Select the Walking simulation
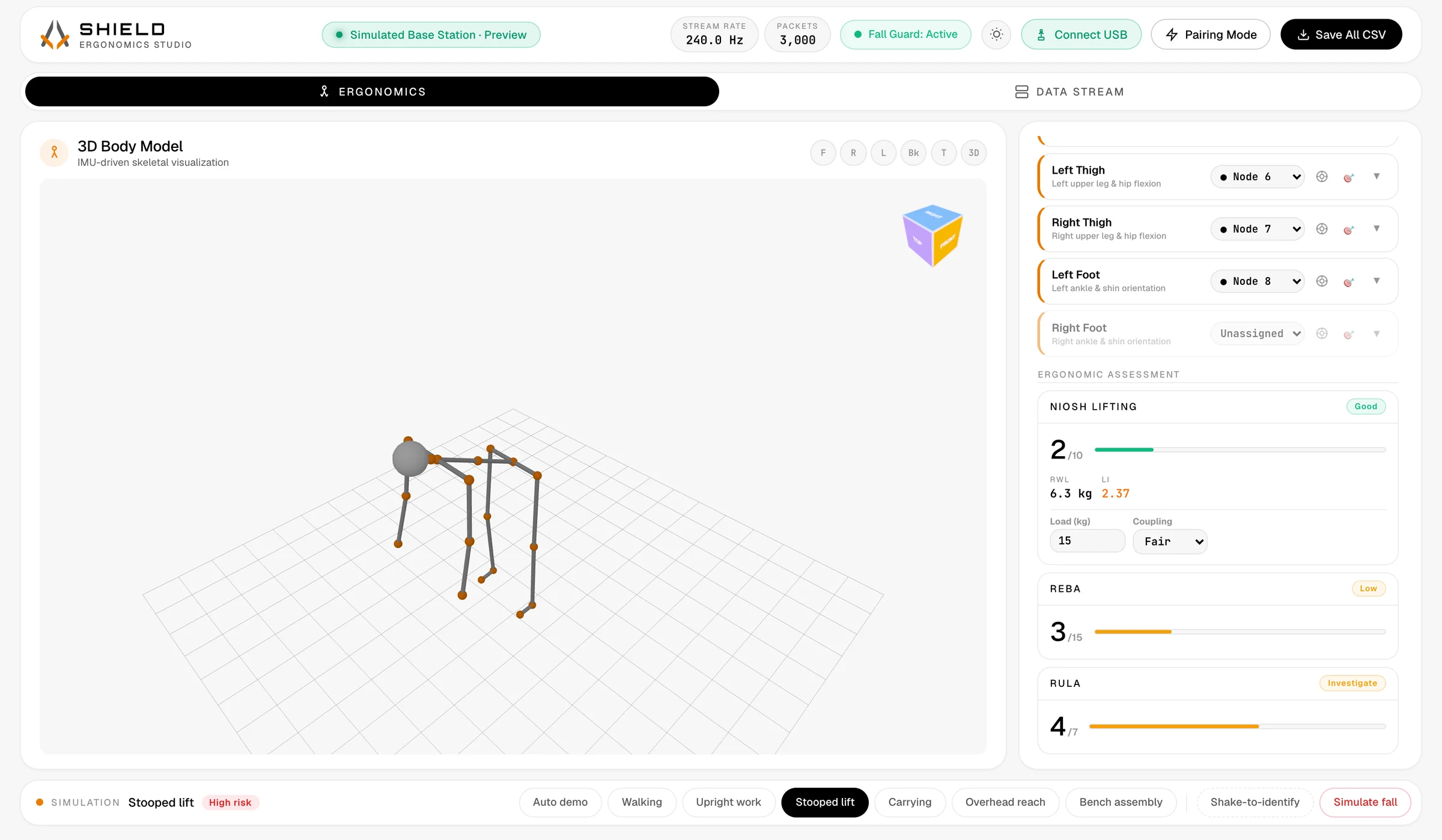Screen dimensions: 1442x840 642,802
